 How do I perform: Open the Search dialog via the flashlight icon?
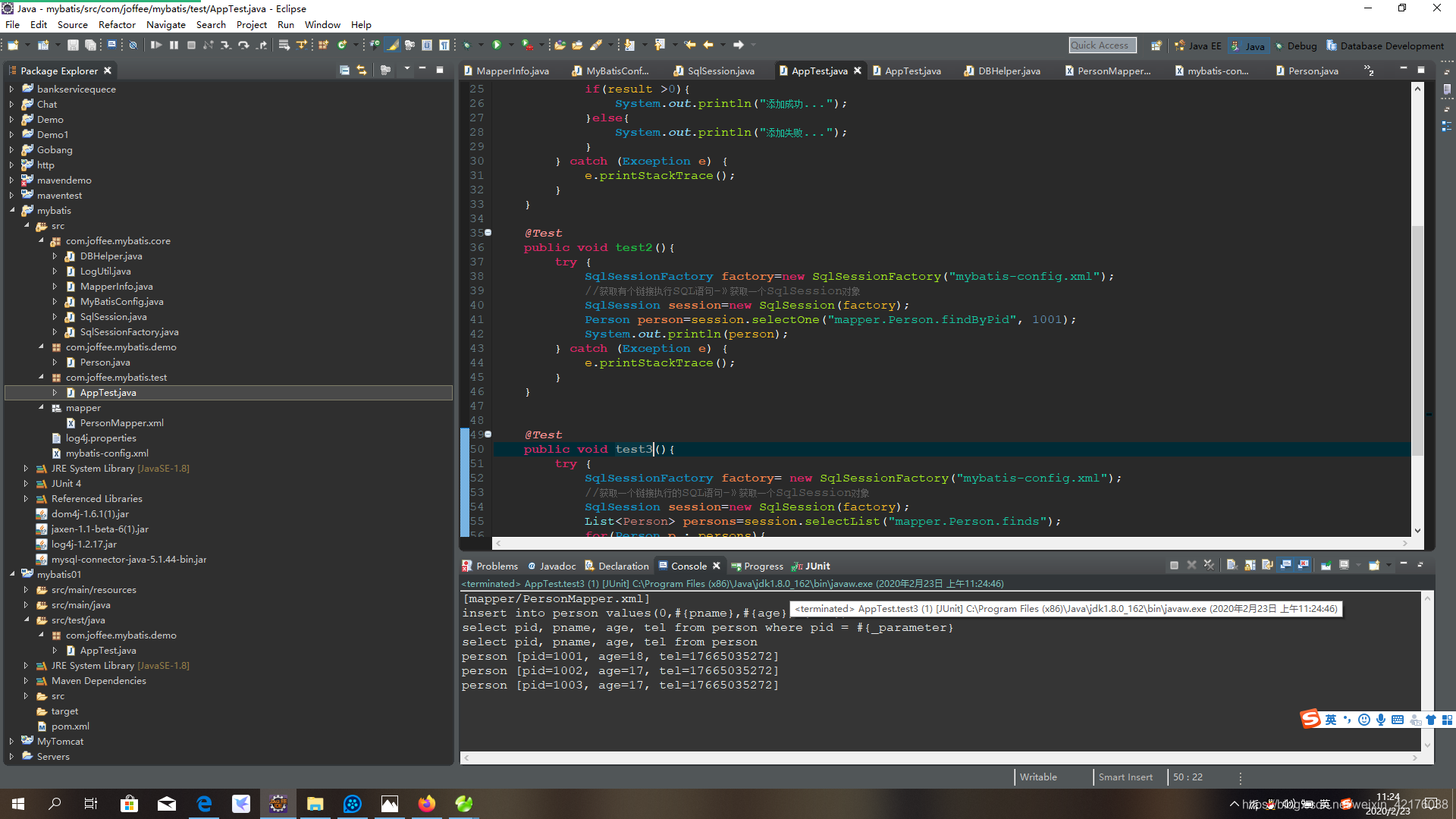(x=597, y=45)
